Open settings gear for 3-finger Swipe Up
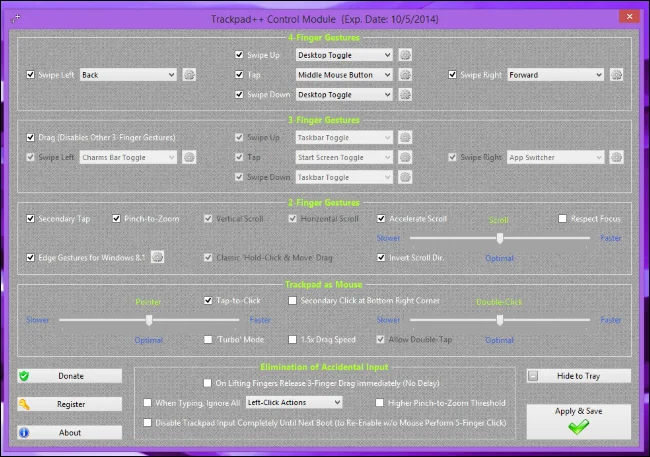This screenshot has height=457, width=650. (405, 137)
